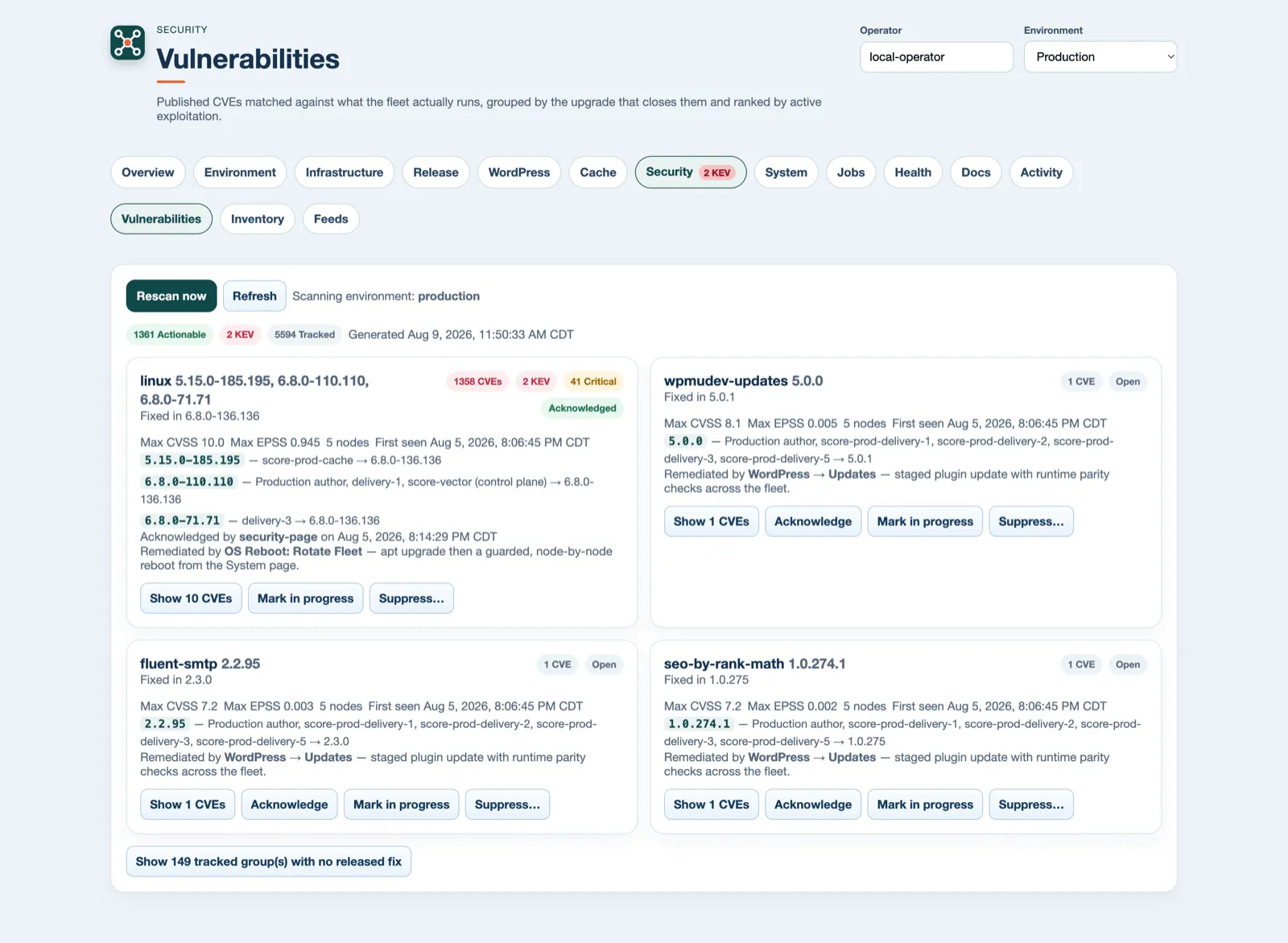Click the Vulnerabilities page heading
The height and width of the screenshot is (943, 1288).
[248, 59]
